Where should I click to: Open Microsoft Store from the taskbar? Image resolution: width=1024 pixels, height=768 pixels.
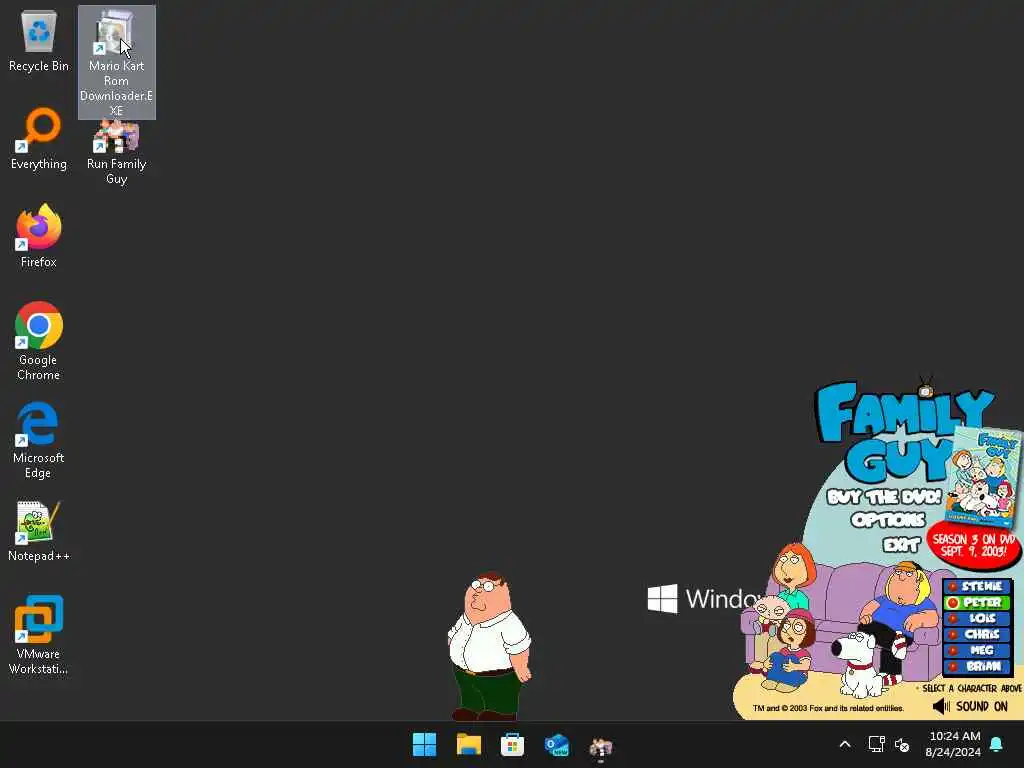[x=513, y=744]
